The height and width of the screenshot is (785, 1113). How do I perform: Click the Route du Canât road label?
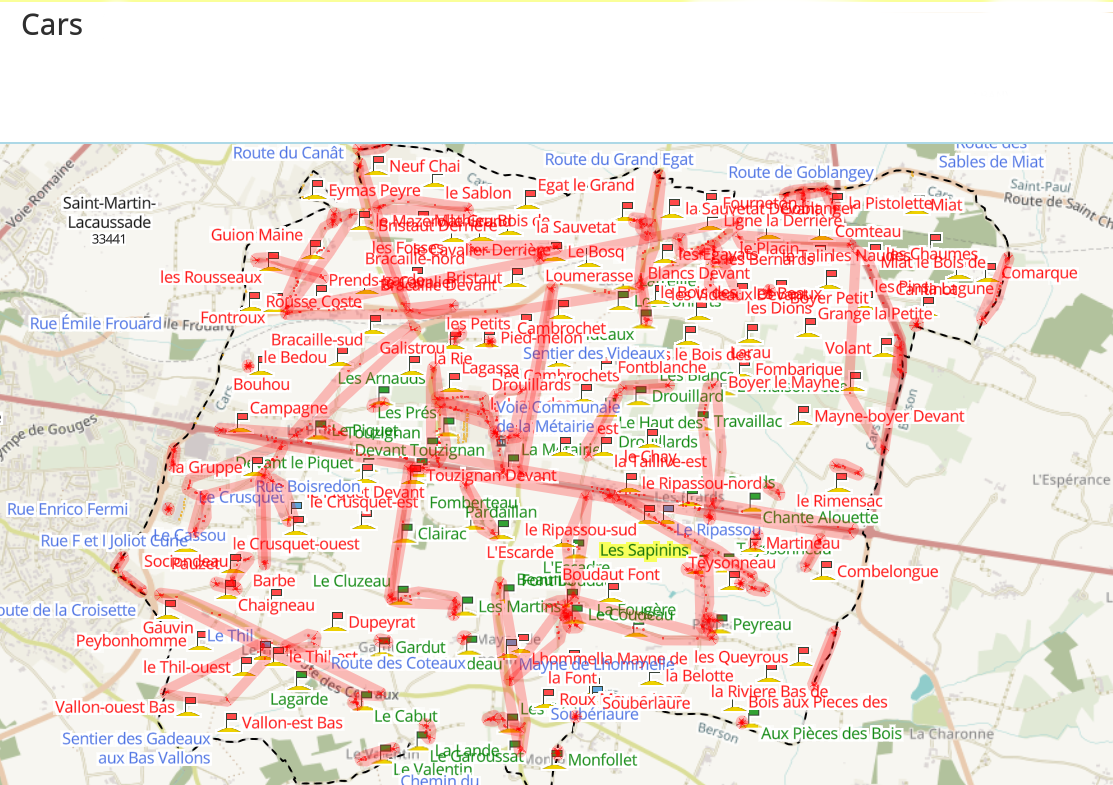point(288,153)
